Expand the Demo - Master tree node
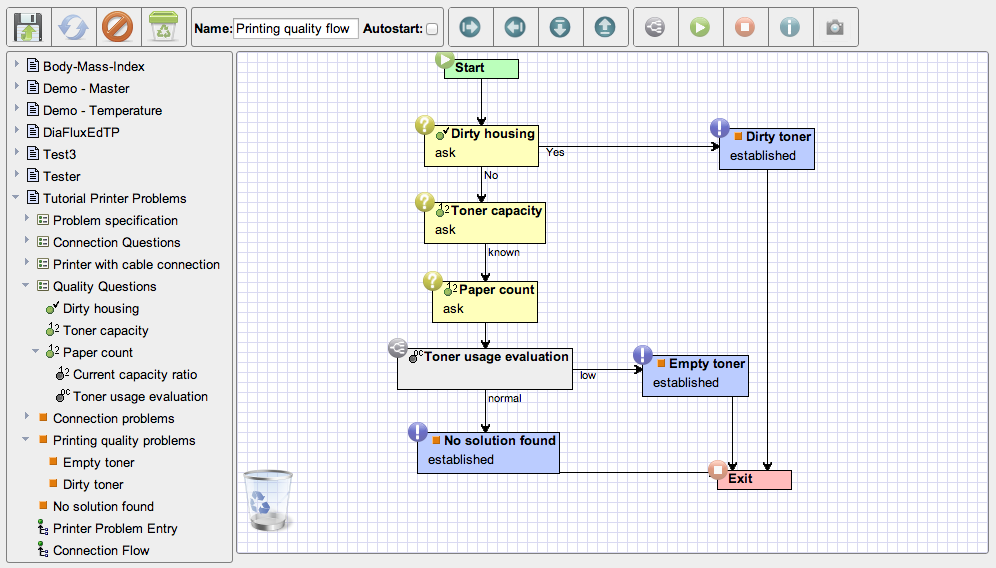The height and width of the screenshot is (568, 996). [17, 87]
